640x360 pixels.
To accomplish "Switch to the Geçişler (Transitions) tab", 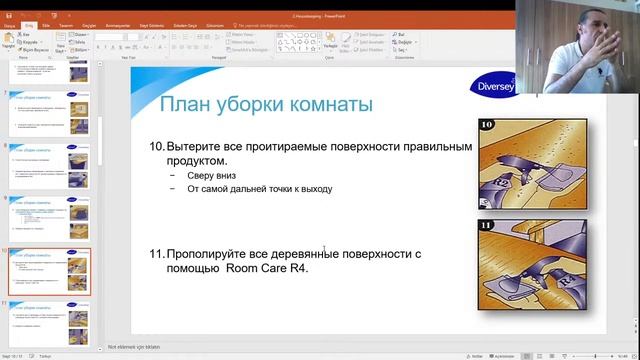I will click(x=89, y=25).
